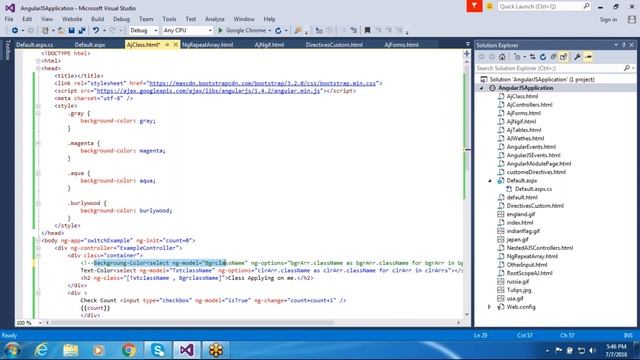Image resolution: width=640 pixels, height=360 pixels.
Task: Click Collapse All icon in Solution Explorer
Action: tap(553, 57)
